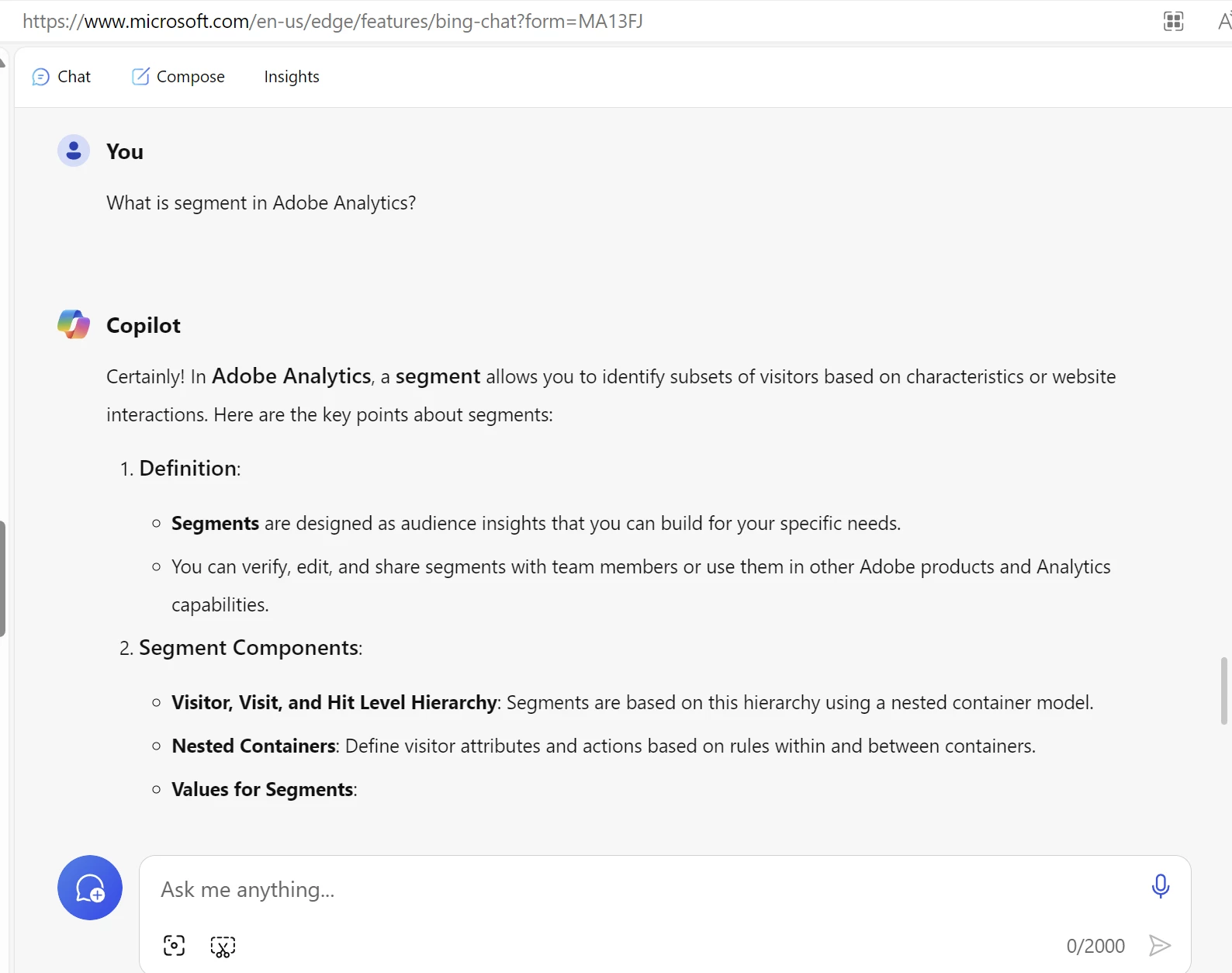The image size is (1232, 973).
Task: Select the microsoft.com URL in the address bar
Action: click(332, 21)
